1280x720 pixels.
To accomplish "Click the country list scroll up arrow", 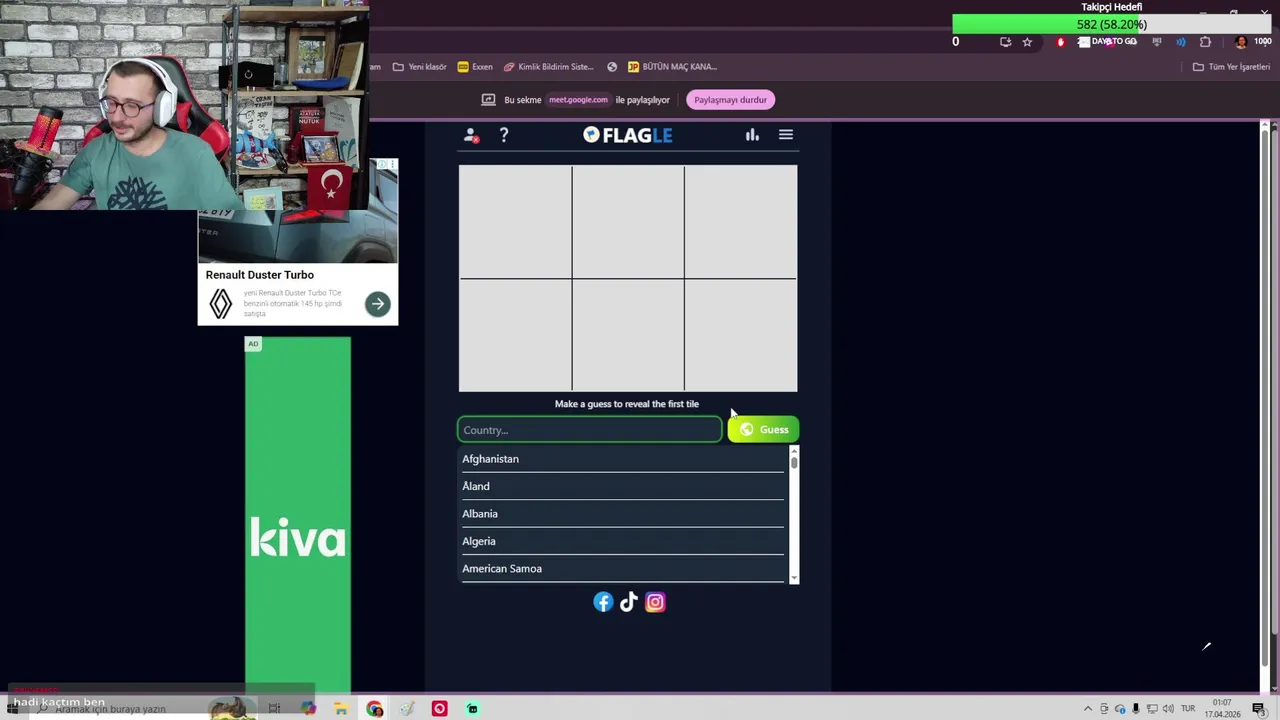I will click(x=794, y=450).
